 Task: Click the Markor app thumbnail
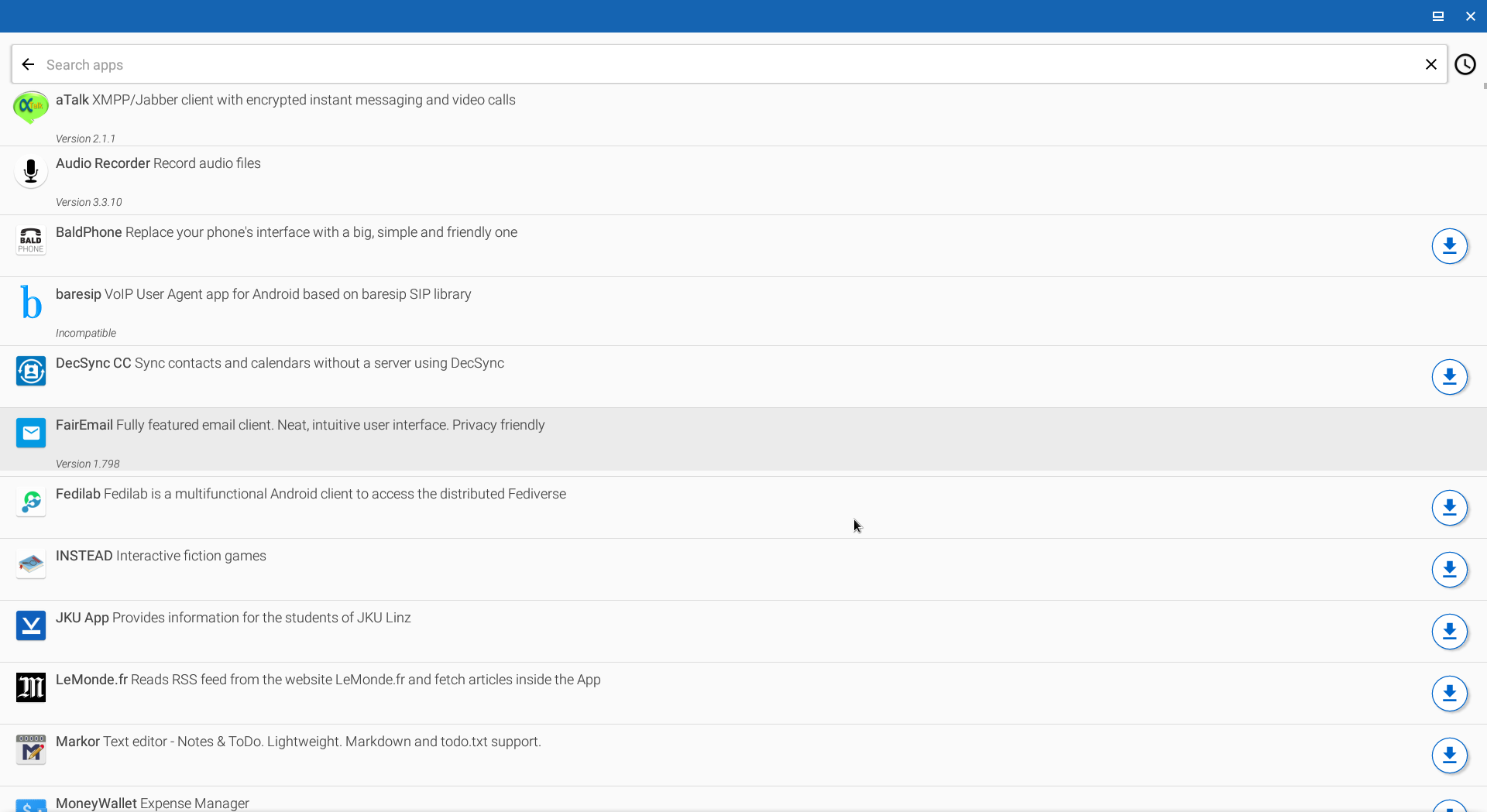click(x=31, y=749)
